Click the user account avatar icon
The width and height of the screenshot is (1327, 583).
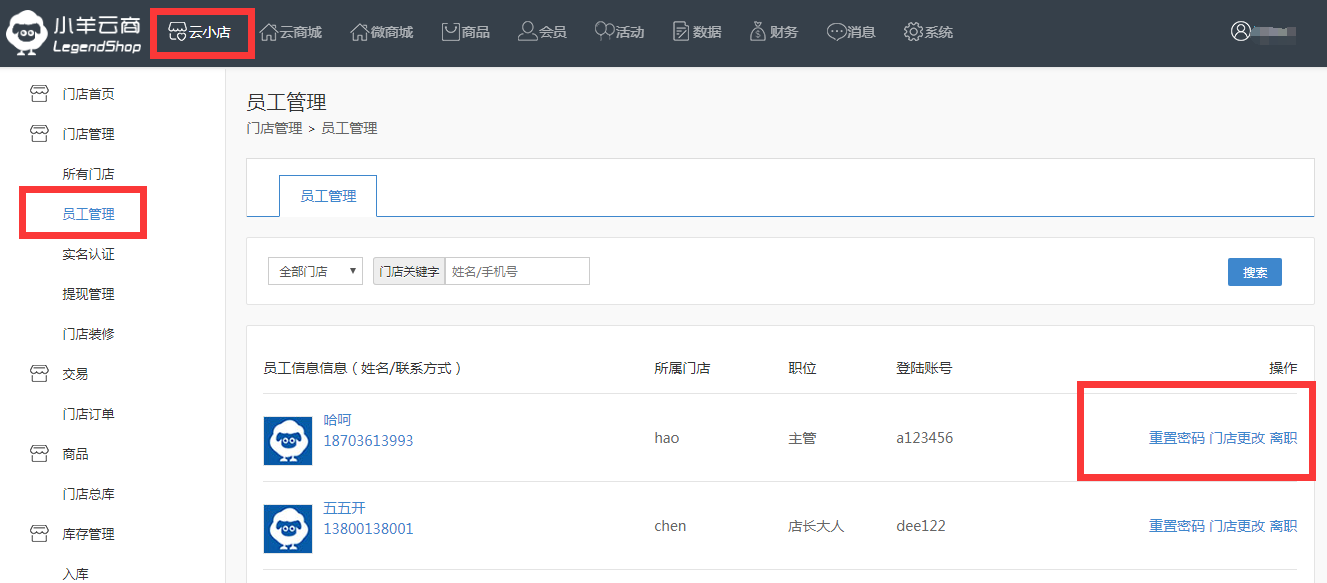pos(1241,31)
